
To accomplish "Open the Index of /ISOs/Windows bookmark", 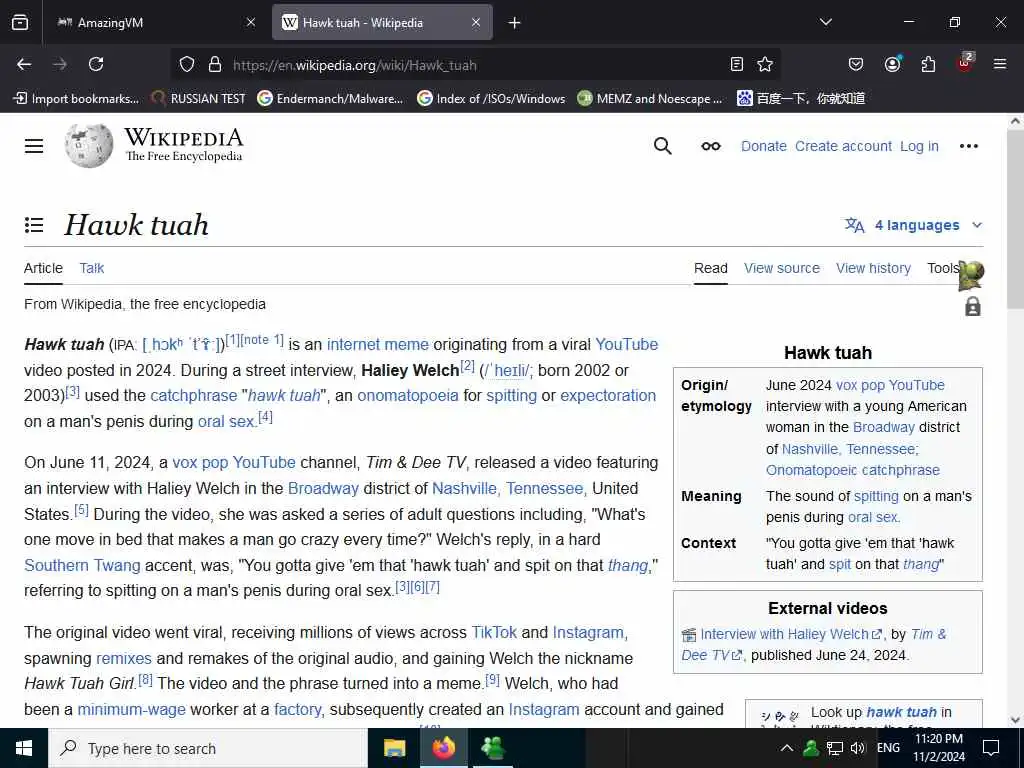I will point(492,99).
